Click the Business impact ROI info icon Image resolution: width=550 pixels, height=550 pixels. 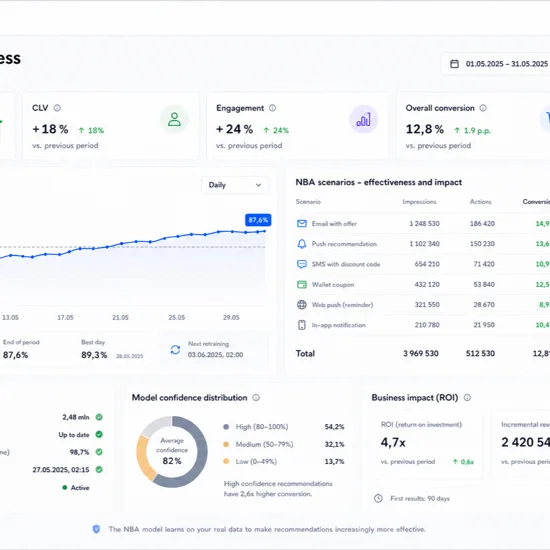[x=467, y=397]
